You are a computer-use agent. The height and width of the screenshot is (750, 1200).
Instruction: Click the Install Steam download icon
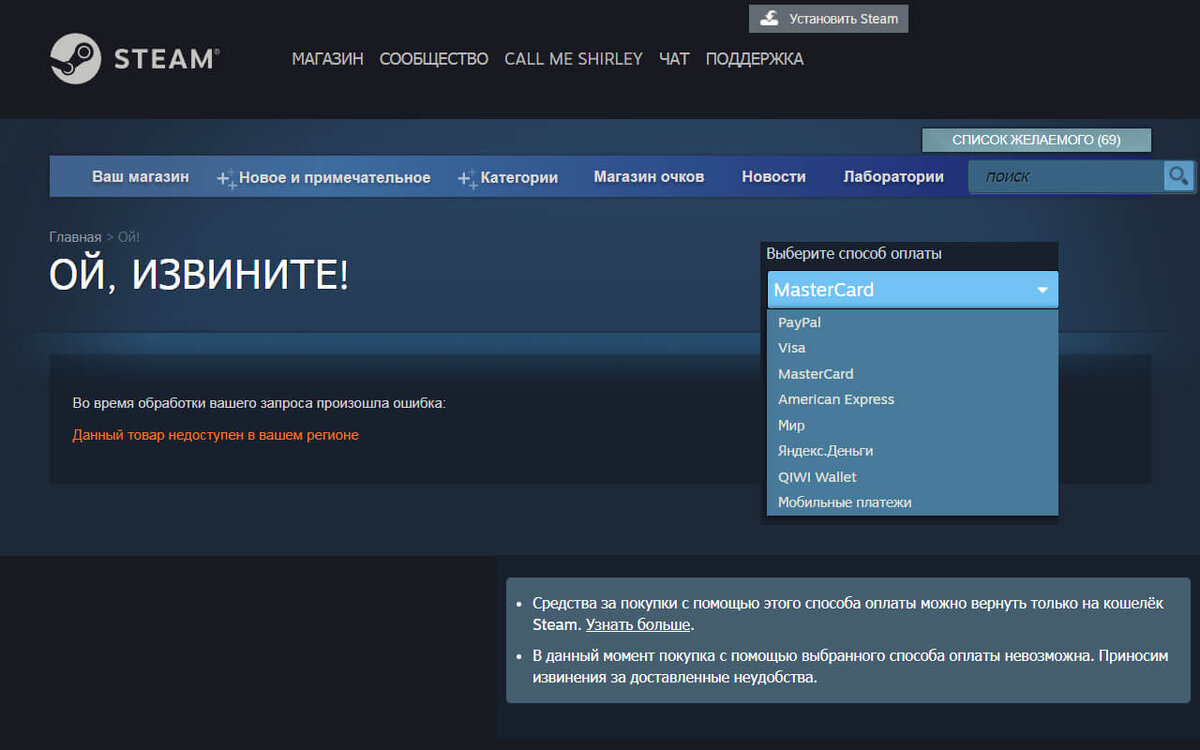769,18
